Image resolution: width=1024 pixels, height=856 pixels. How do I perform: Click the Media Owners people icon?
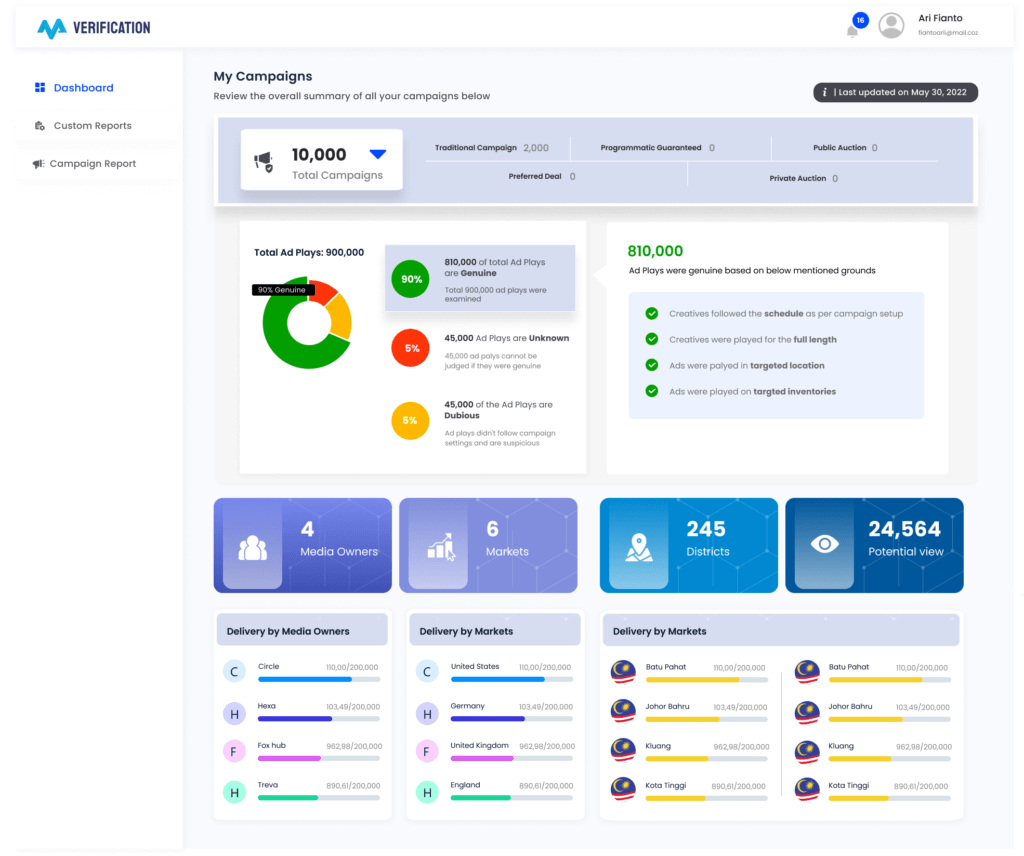tap(252, 547)
